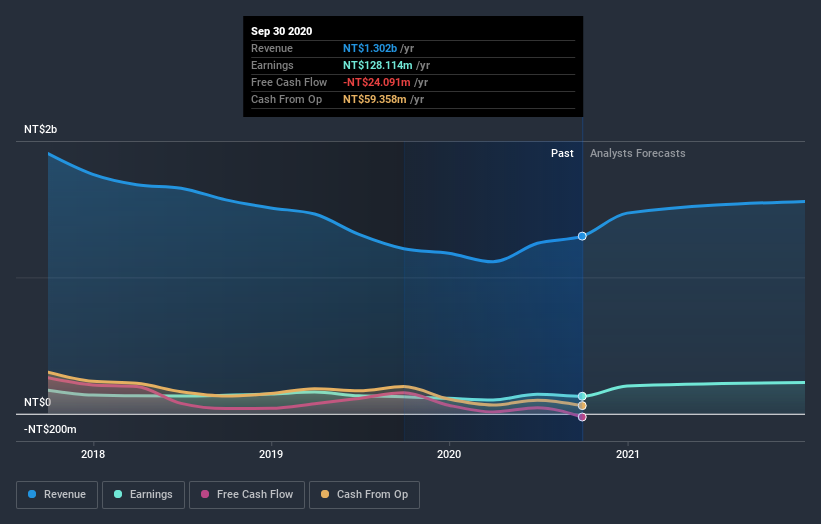Image resolution: width=821 pixels, height=524 pixels.
Task: Click the -NT$200m y-axis label
Action: [50, 429]
